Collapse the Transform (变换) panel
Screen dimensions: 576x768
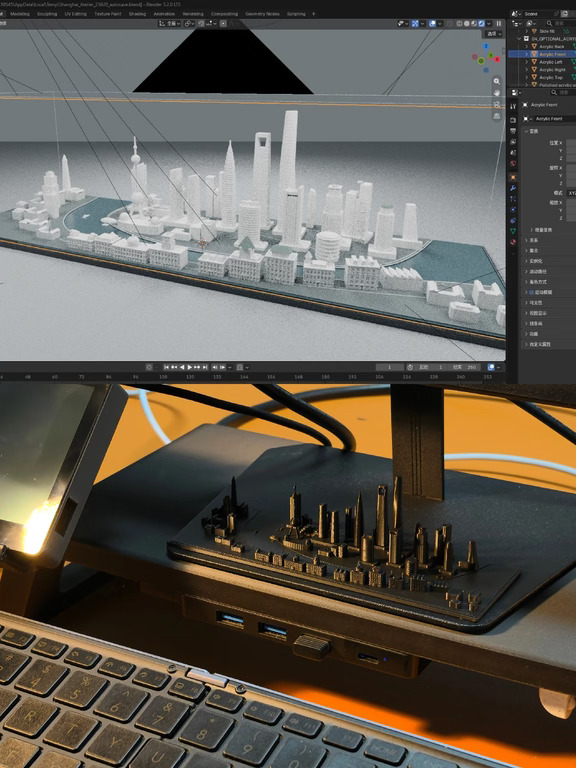click(531, 131)
